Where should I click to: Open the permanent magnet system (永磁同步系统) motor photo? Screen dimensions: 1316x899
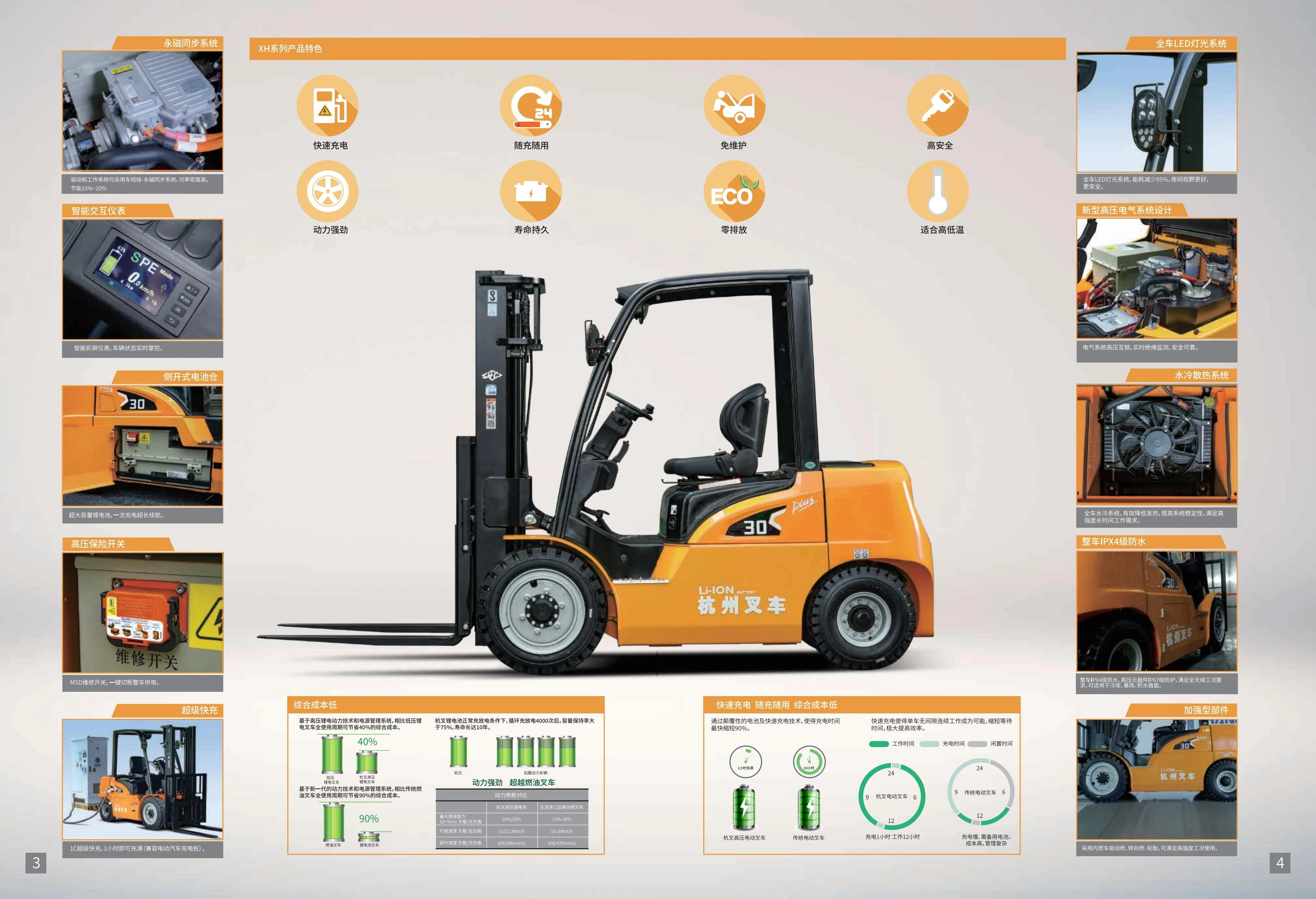click(142, 111)
